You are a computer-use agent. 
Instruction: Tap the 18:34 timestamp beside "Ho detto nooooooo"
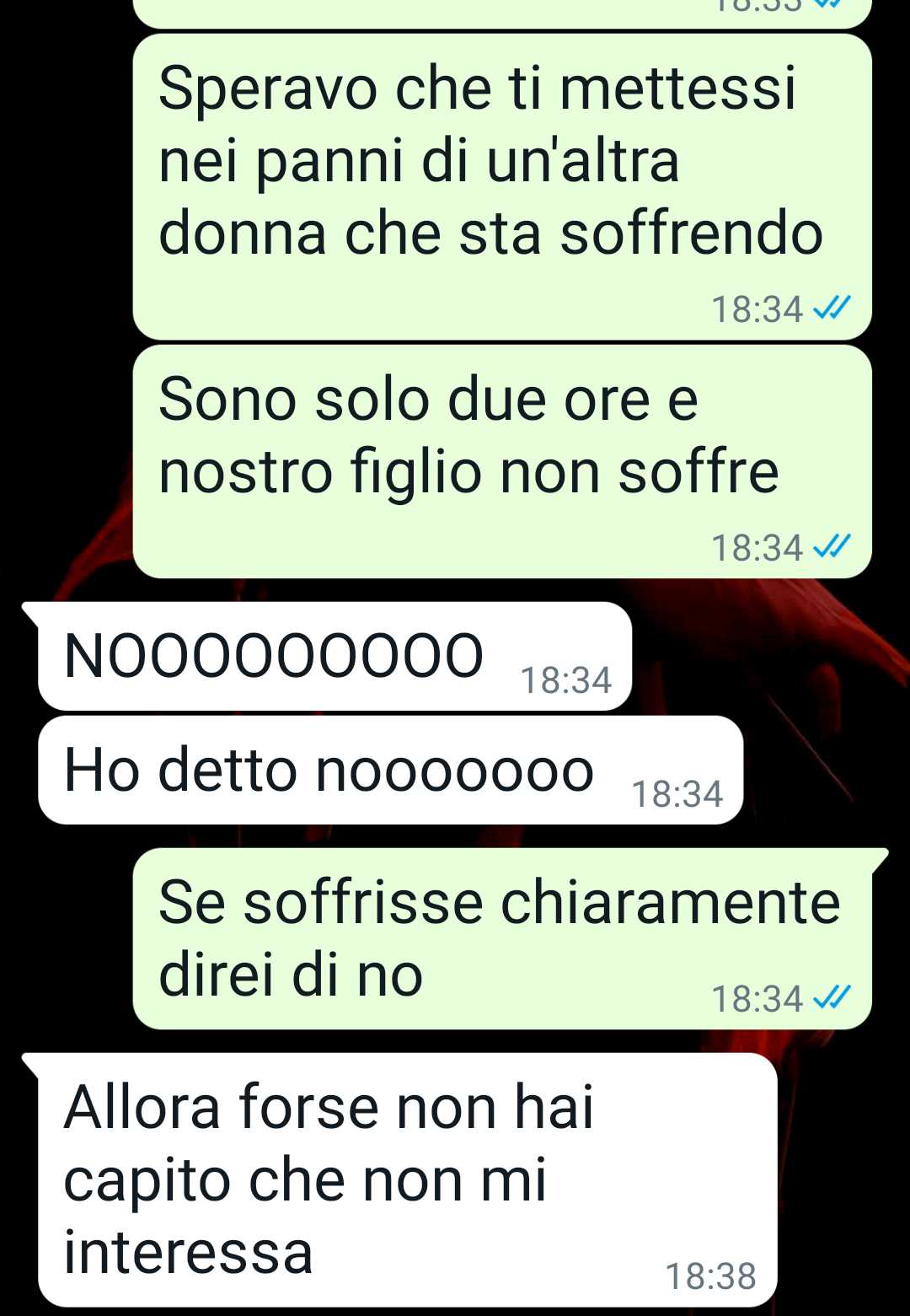[x=677, y=794]
